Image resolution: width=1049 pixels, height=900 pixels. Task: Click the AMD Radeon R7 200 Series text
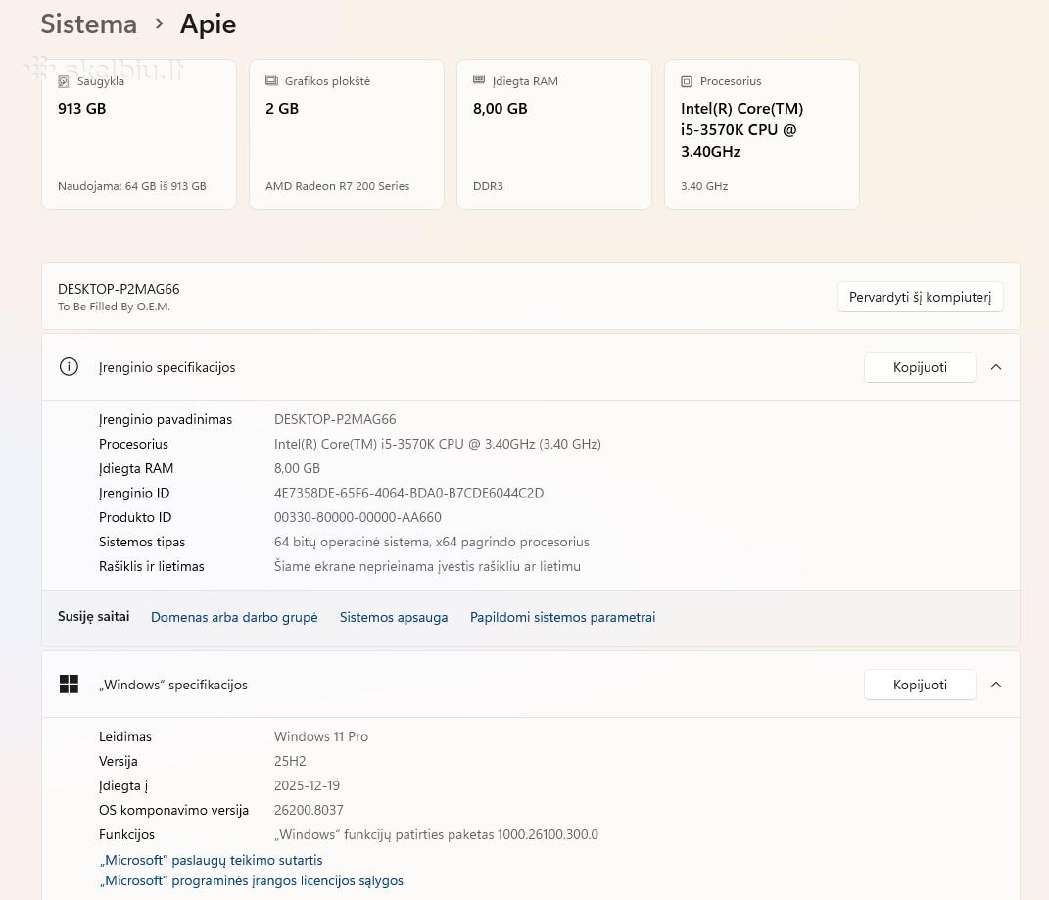pos(337,186)
